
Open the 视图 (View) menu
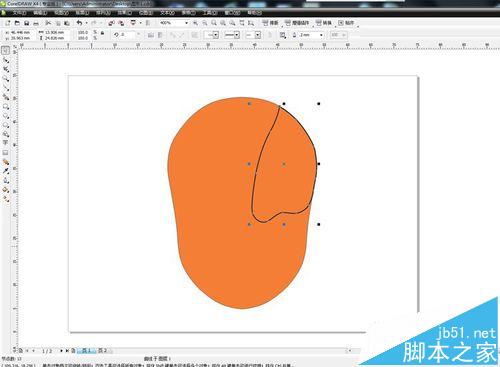61,13
